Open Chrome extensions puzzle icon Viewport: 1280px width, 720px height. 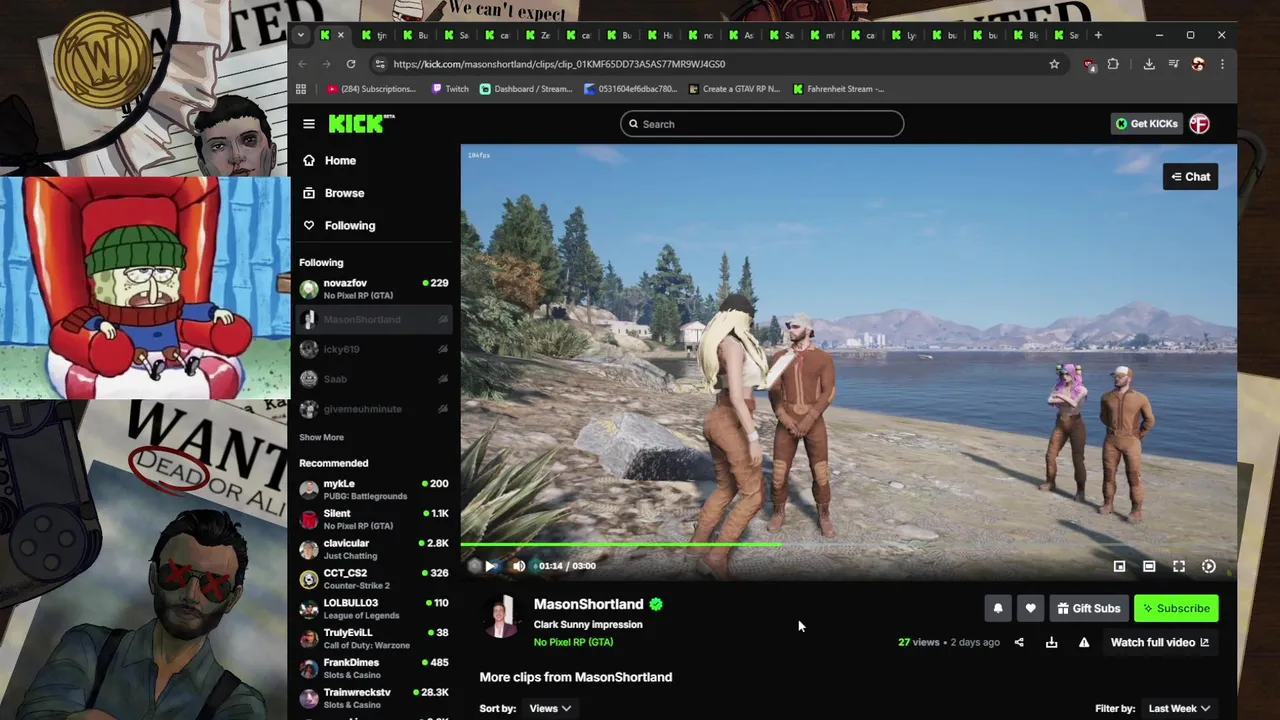pos(1113,64)
